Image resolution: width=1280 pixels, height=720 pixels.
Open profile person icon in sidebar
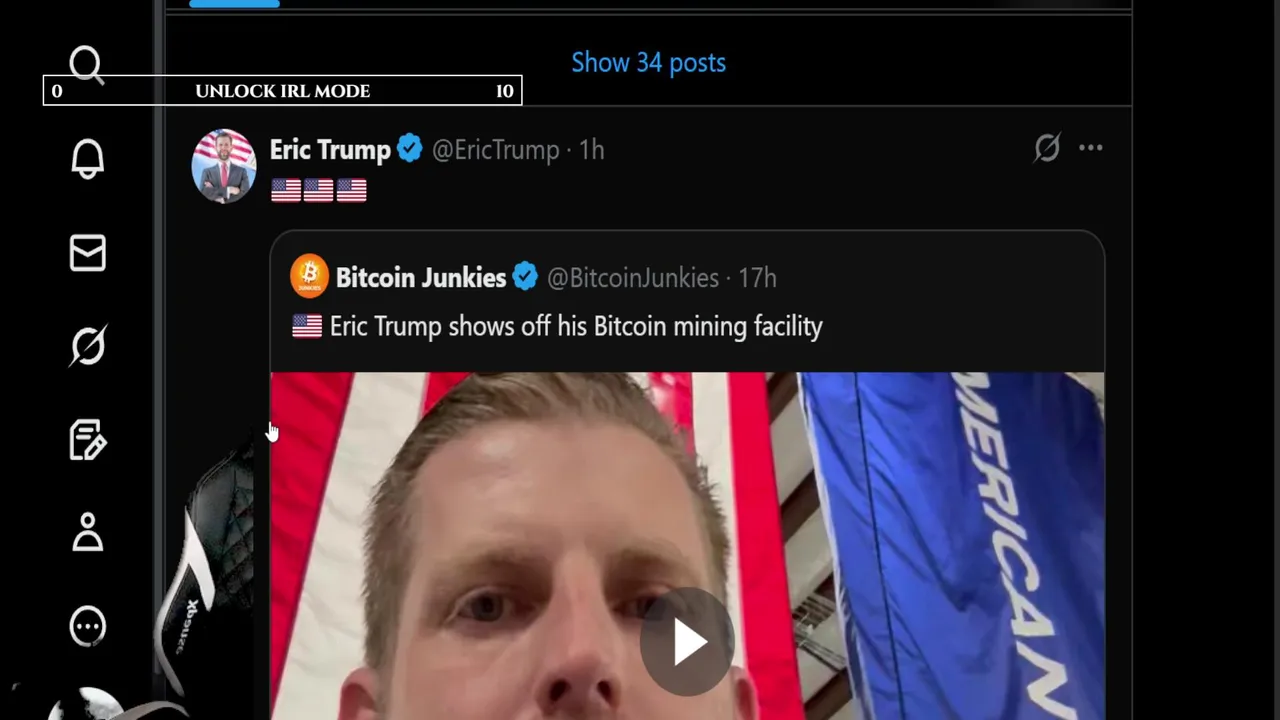tap(87, 533)
